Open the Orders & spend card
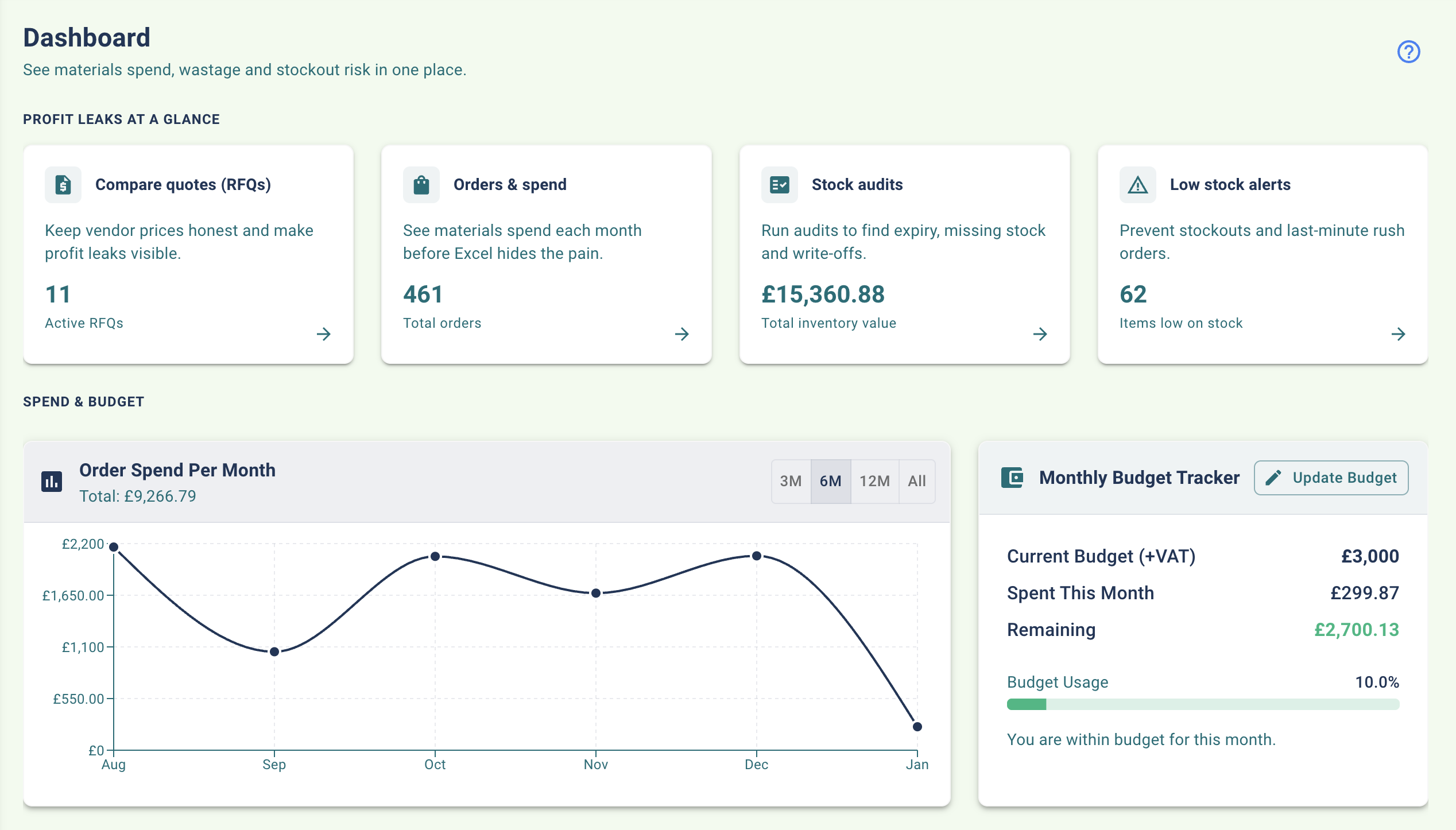The height and width of the screenshot is (830, 1456). pyautogui.click(x=547, y=253)
